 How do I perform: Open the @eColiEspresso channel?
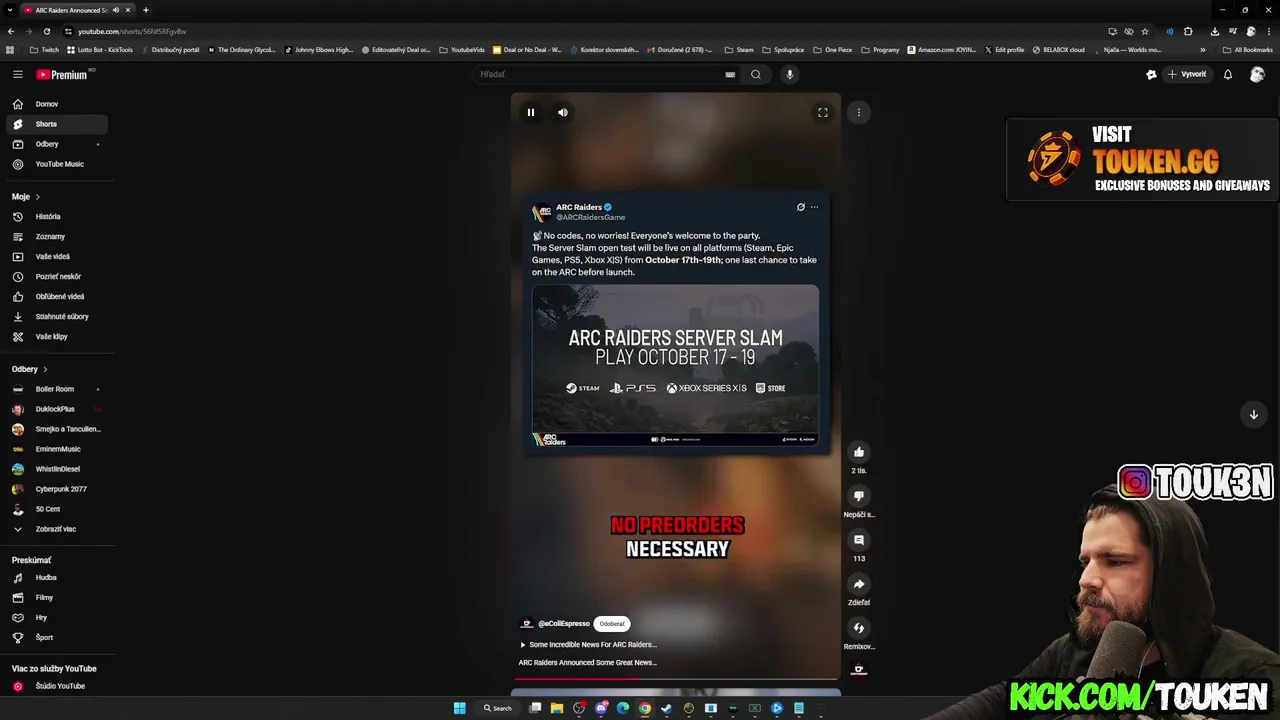(564, 624)
